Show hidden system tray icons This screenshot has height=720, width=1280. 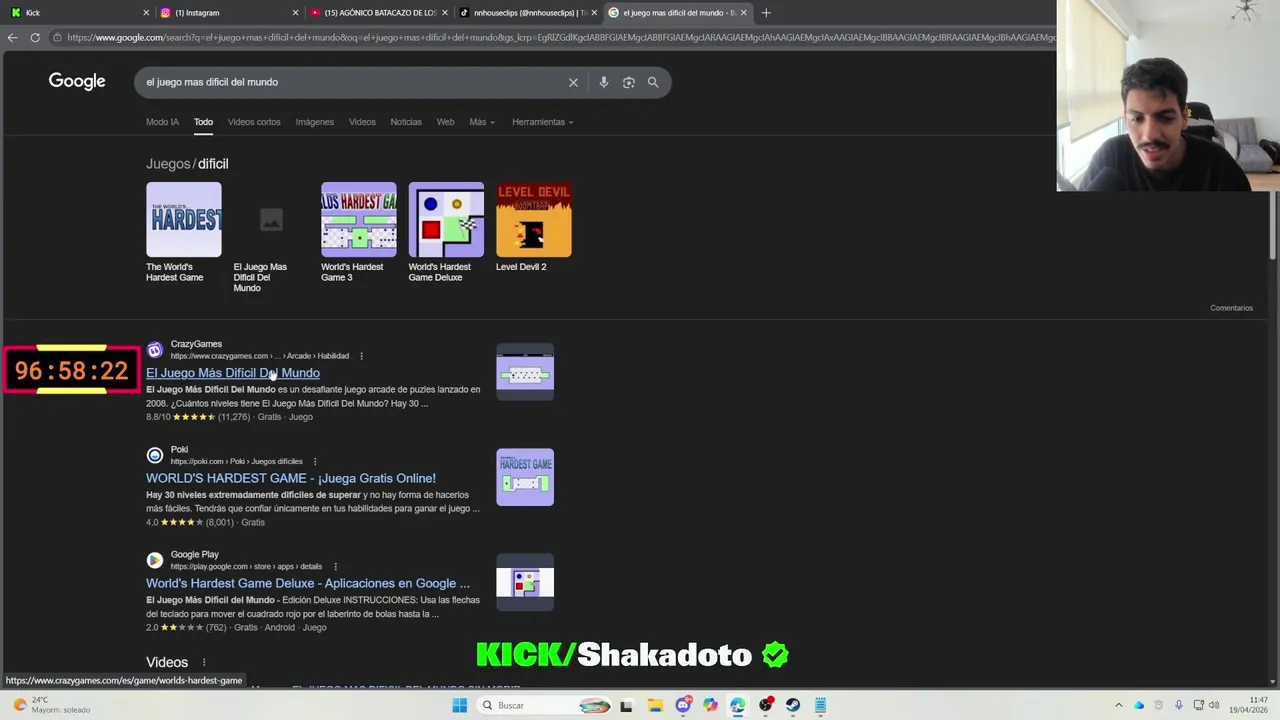tap(1118, 705)
